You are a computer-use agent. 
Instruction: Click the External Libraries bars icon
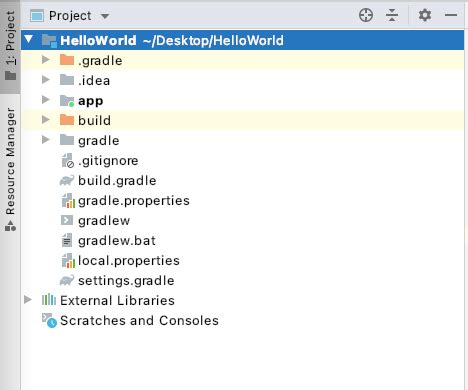click(x=49, y=300)
